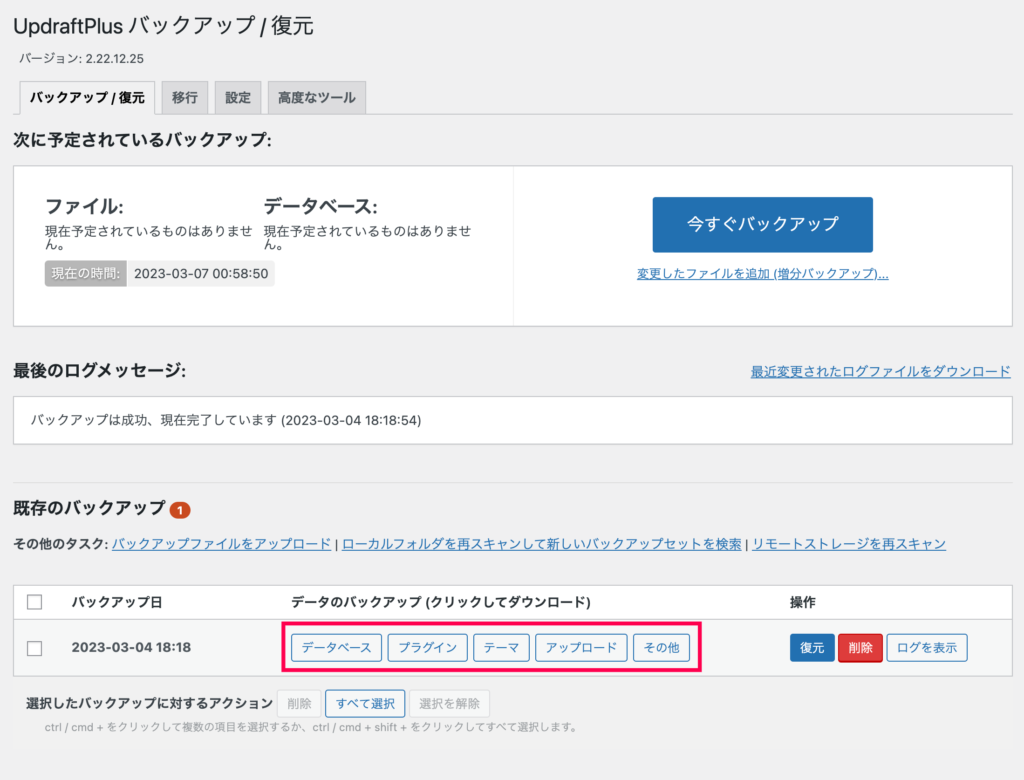This screenshot has height=780, width=1024.
Task: Click the last log message text
Action: [x=226, y=420]
